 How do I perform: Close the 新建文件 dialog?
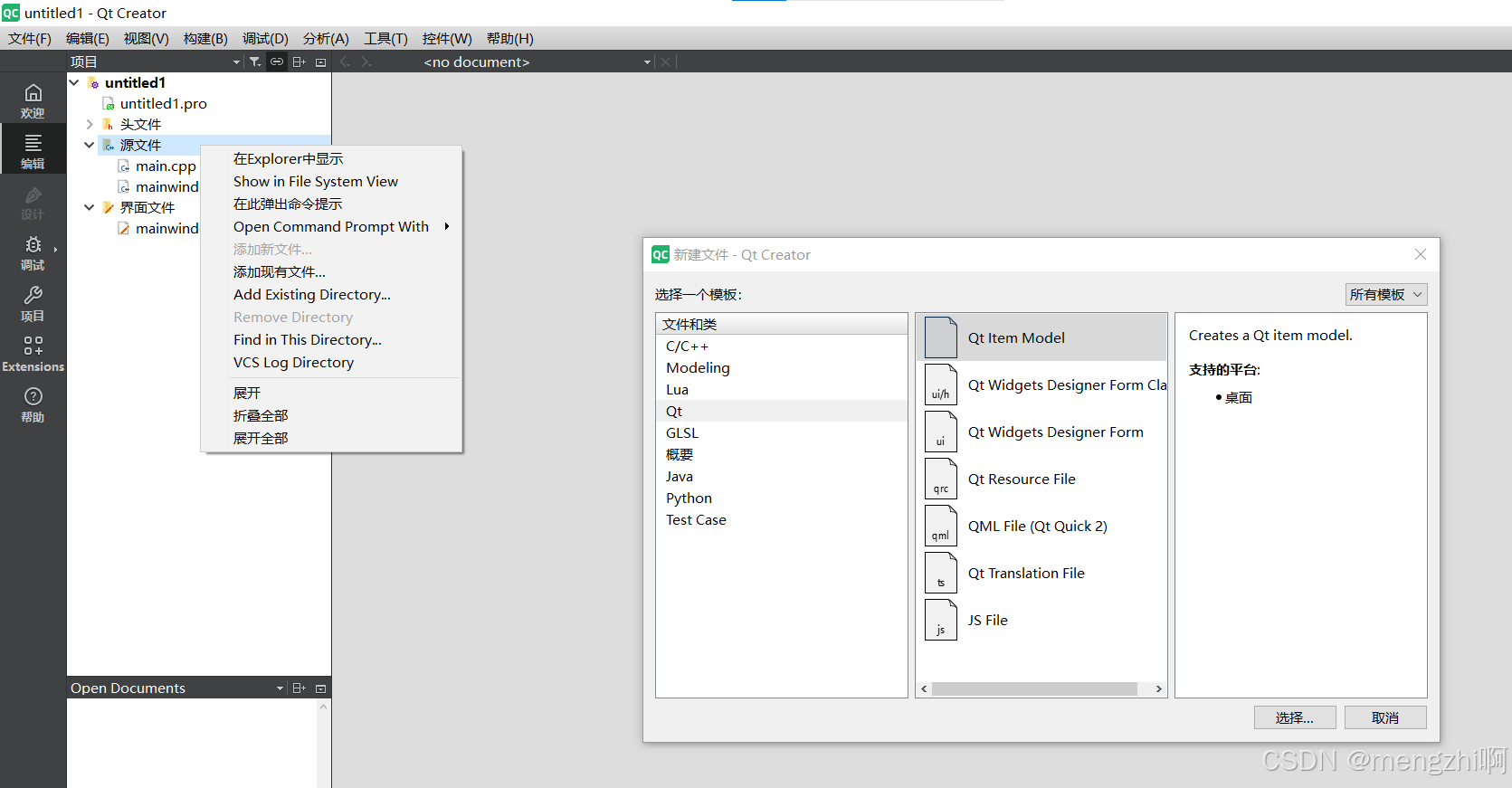1421,254
